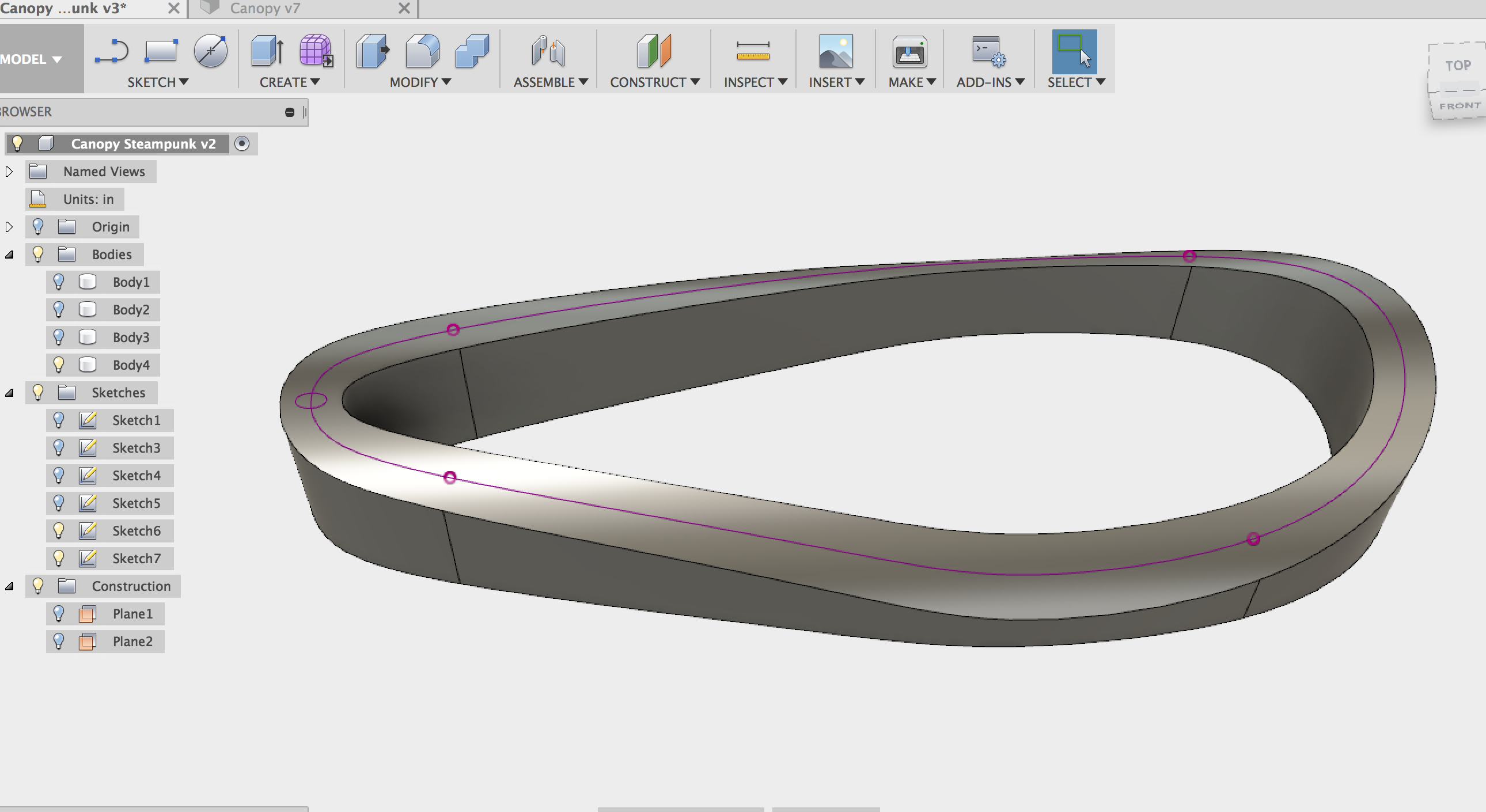Viewport: 1486px width, 812px height.
Task: Toggle visibility of Plane1
Action: click(x=58, y=614)
